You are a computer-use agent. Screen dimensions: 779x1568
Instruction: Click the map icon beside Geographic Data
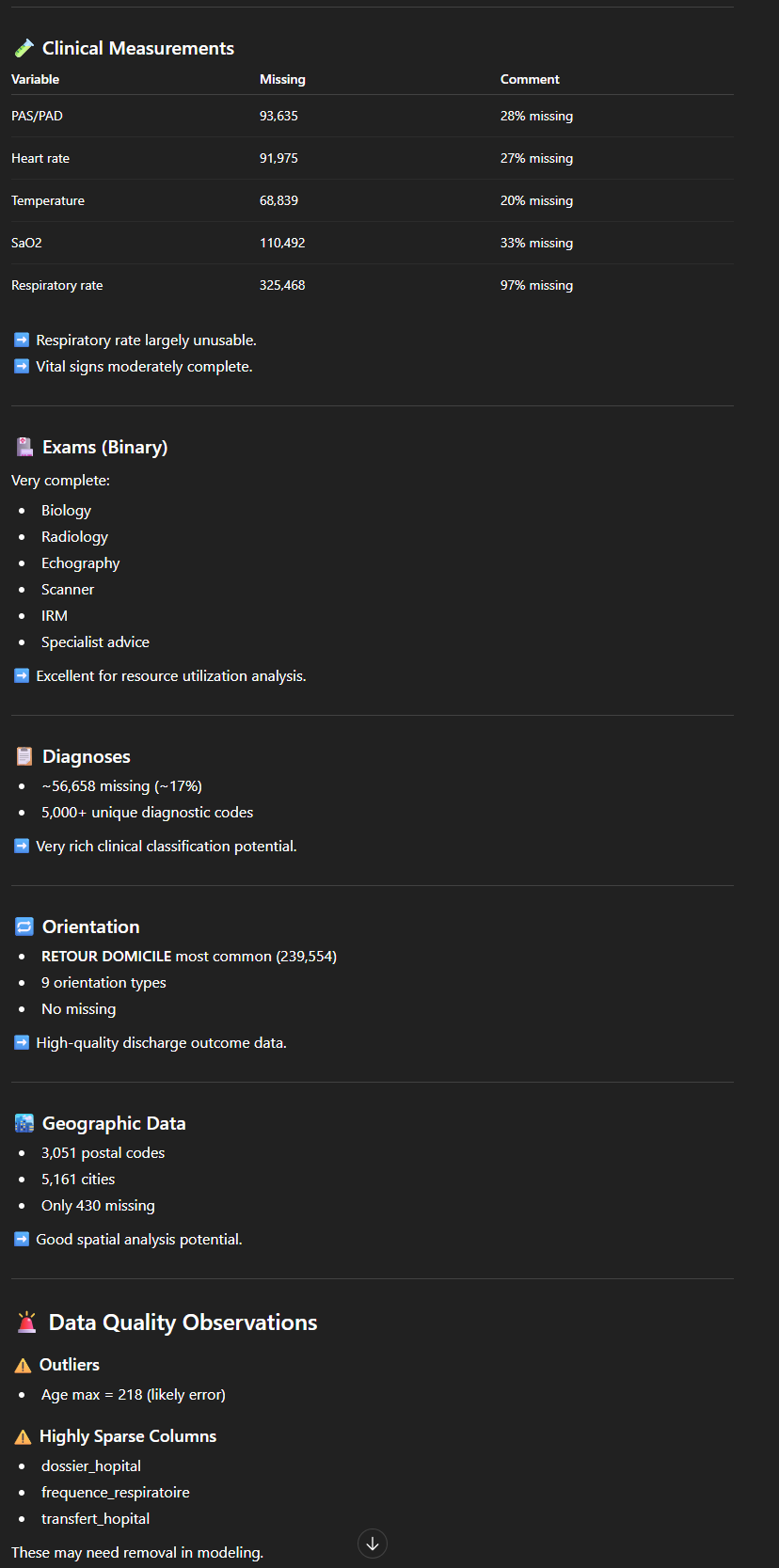click(24, 1123)
